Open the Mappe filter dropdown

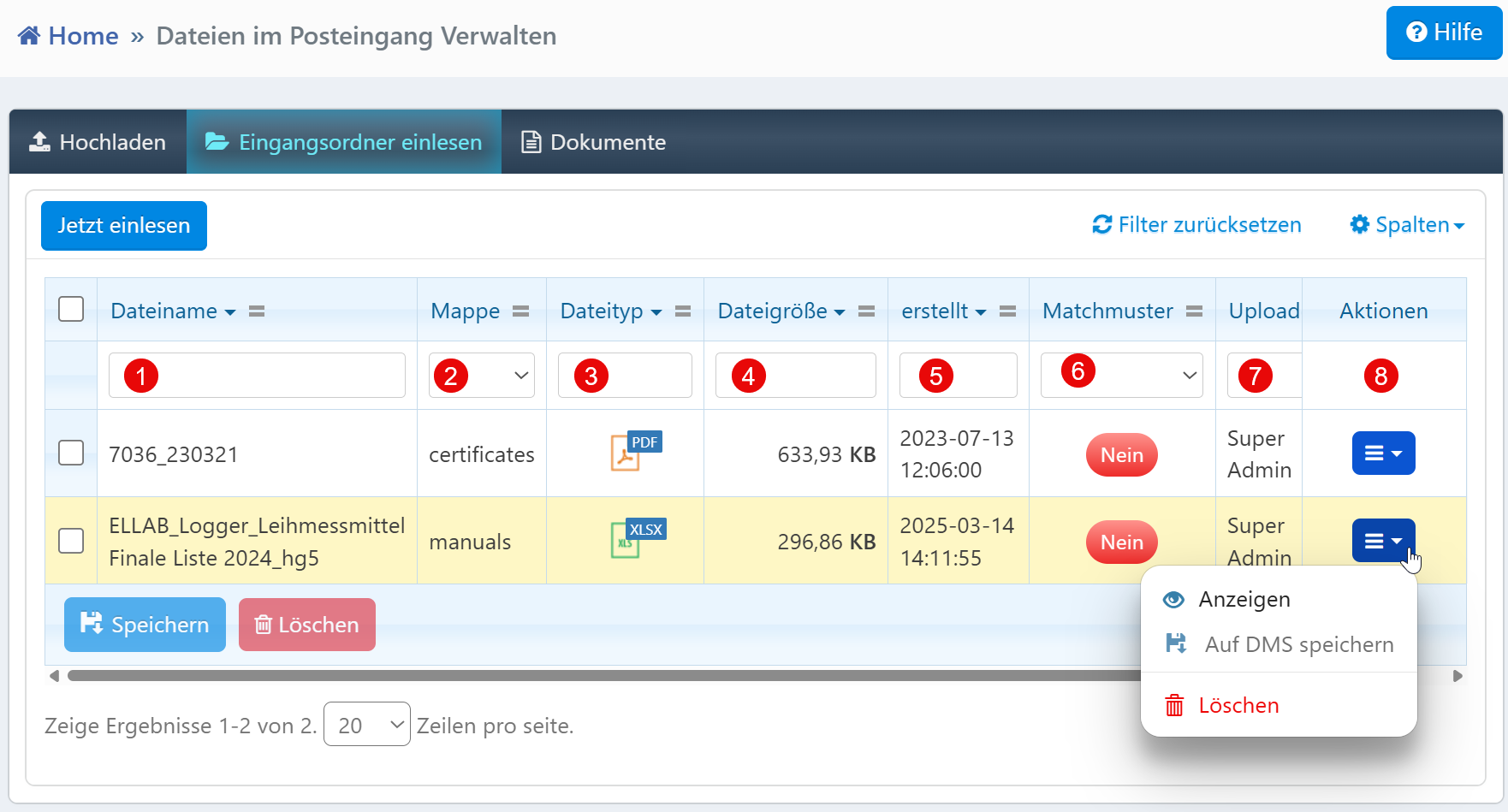[x=481, y=376]
